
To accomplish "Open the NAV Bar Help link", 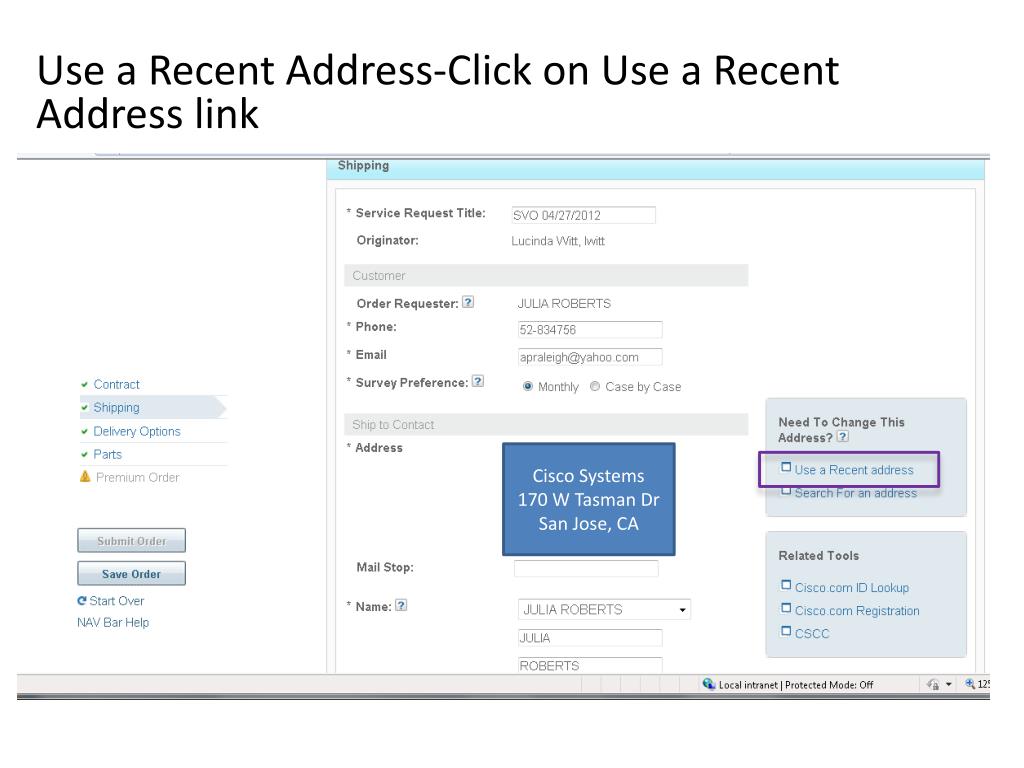I will point(113,622).
